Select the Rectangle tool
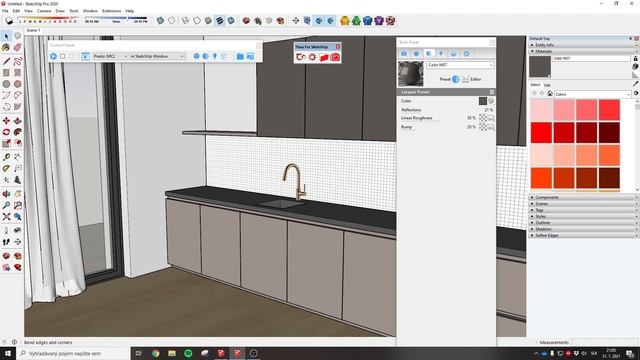This screenshot has height=360, width=640. (6, 73)
